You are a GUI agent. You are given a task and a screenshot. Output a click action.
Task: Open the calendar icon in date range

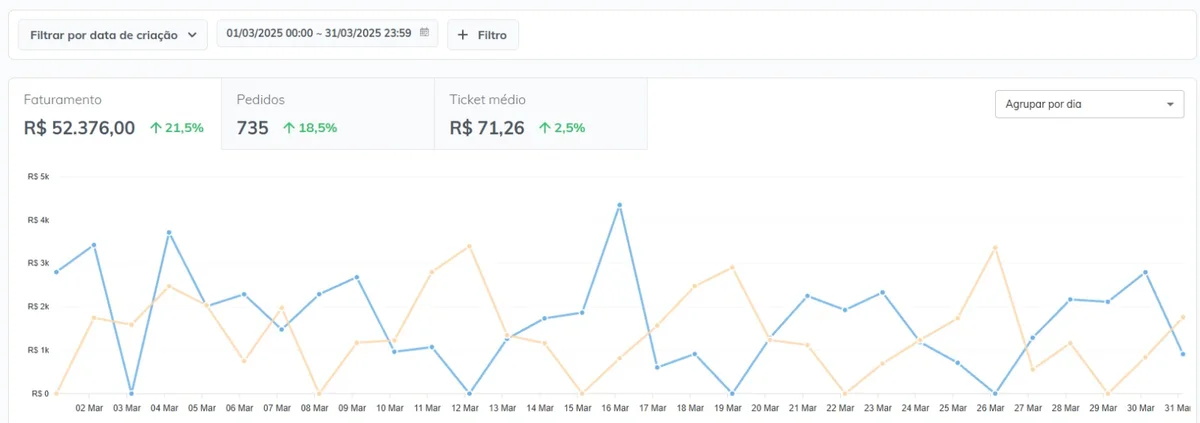click(424, 33)
